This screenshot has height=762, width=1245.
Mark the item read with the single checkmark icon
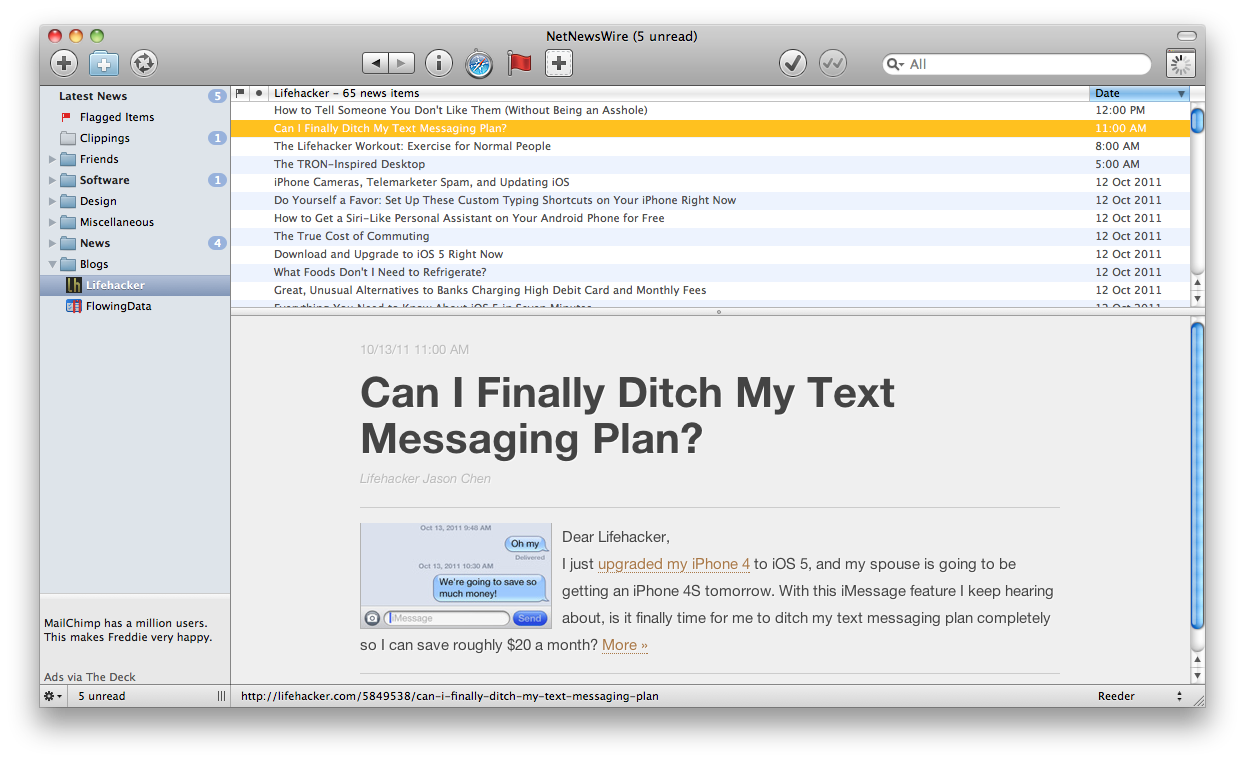tap(793, 64)
